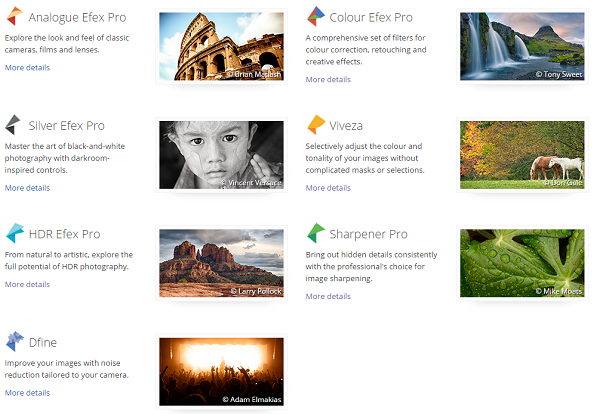Click the green leaf photo by Mike Moats

pos(522,262)
